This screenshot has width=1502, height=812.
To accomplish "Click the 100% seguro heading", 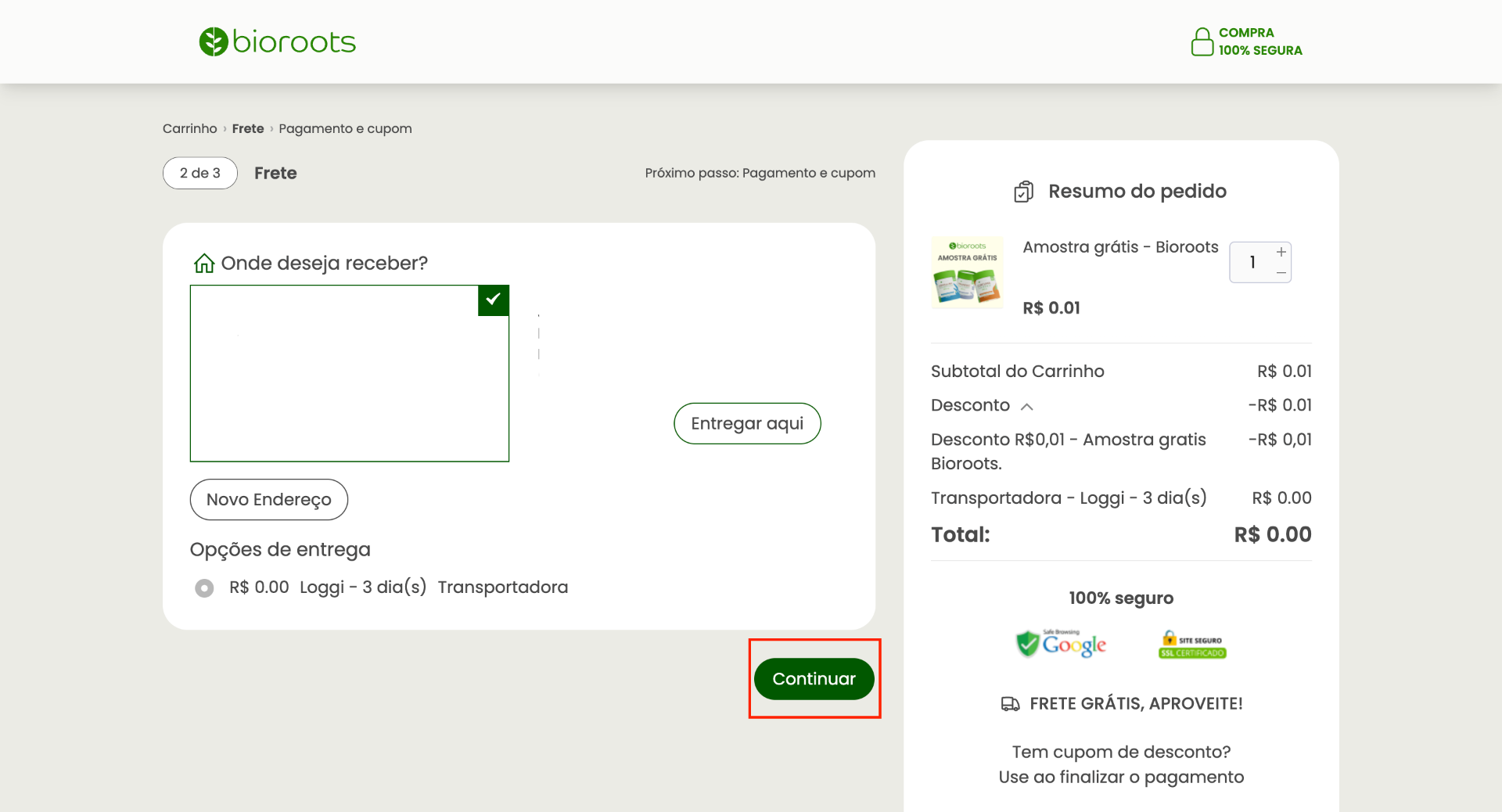I will coord(1121,598).
